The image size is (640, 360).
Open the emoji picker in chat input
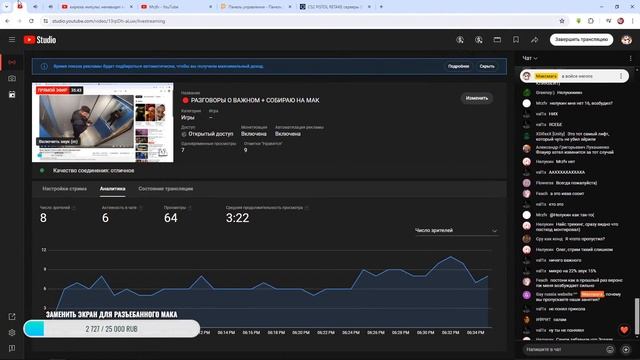coord(610,349)
